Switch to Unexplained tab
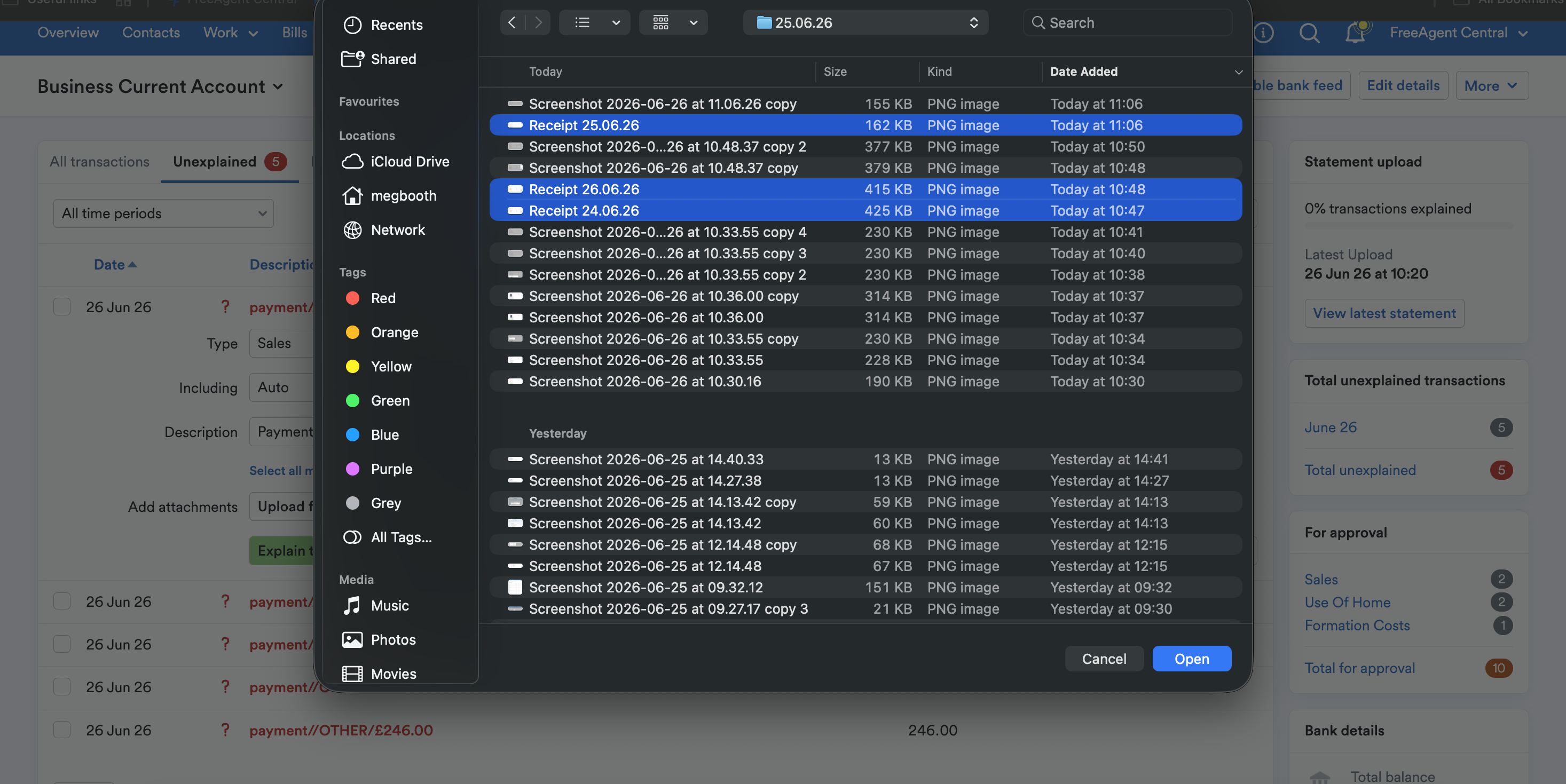 (x=230, y=161)
